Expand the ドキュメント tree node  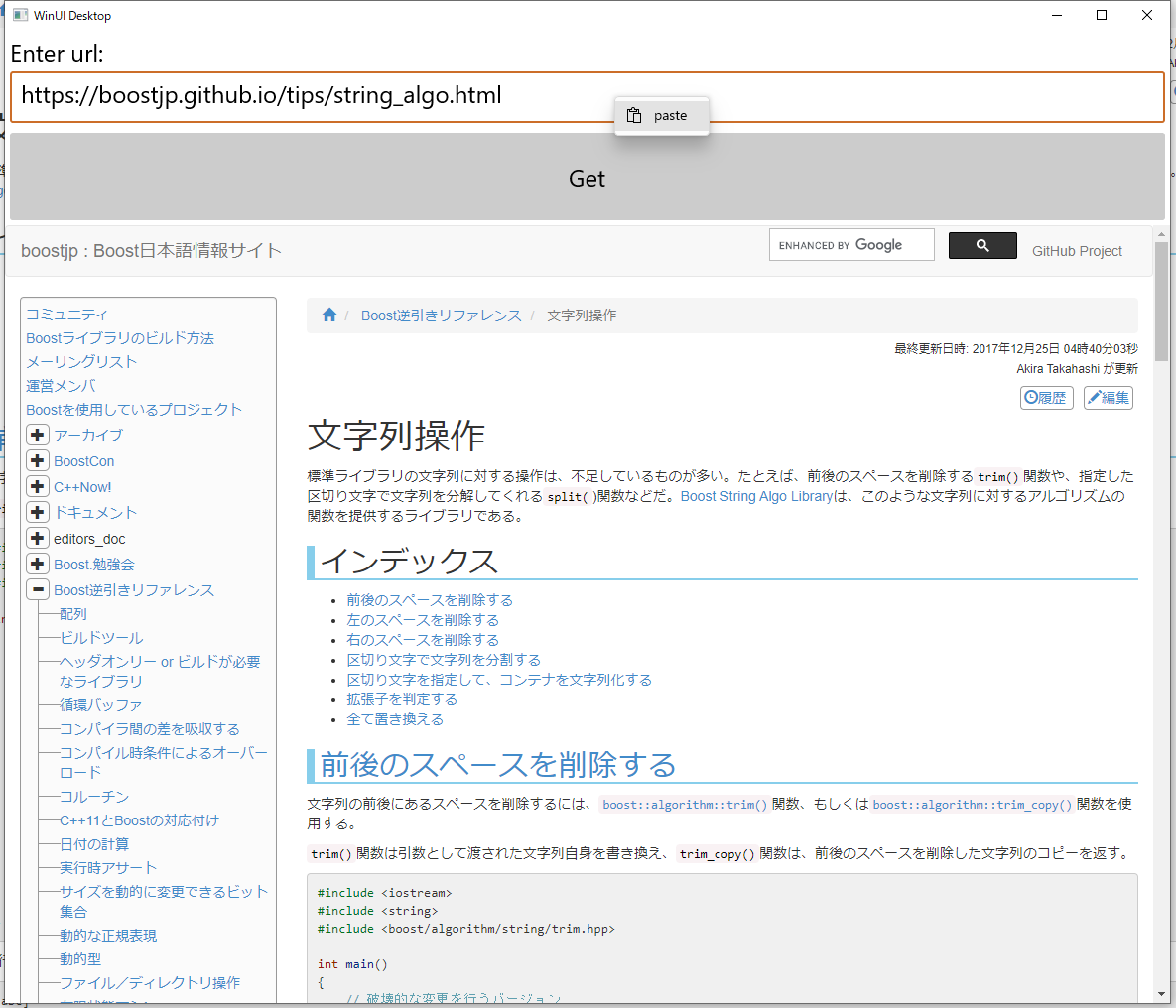click(38, 512)
